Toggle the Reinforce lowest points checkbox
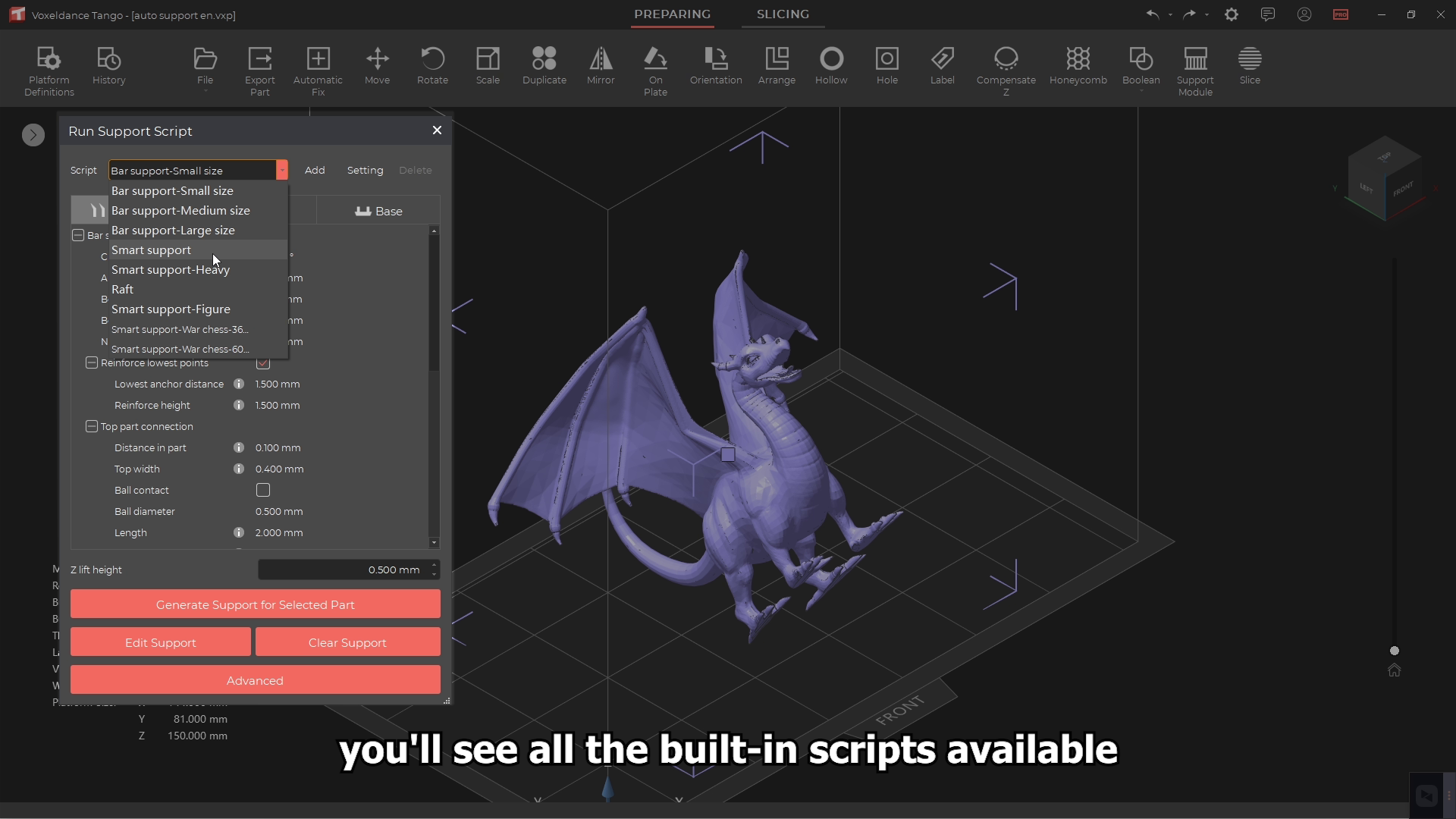 tap(263, 363)
